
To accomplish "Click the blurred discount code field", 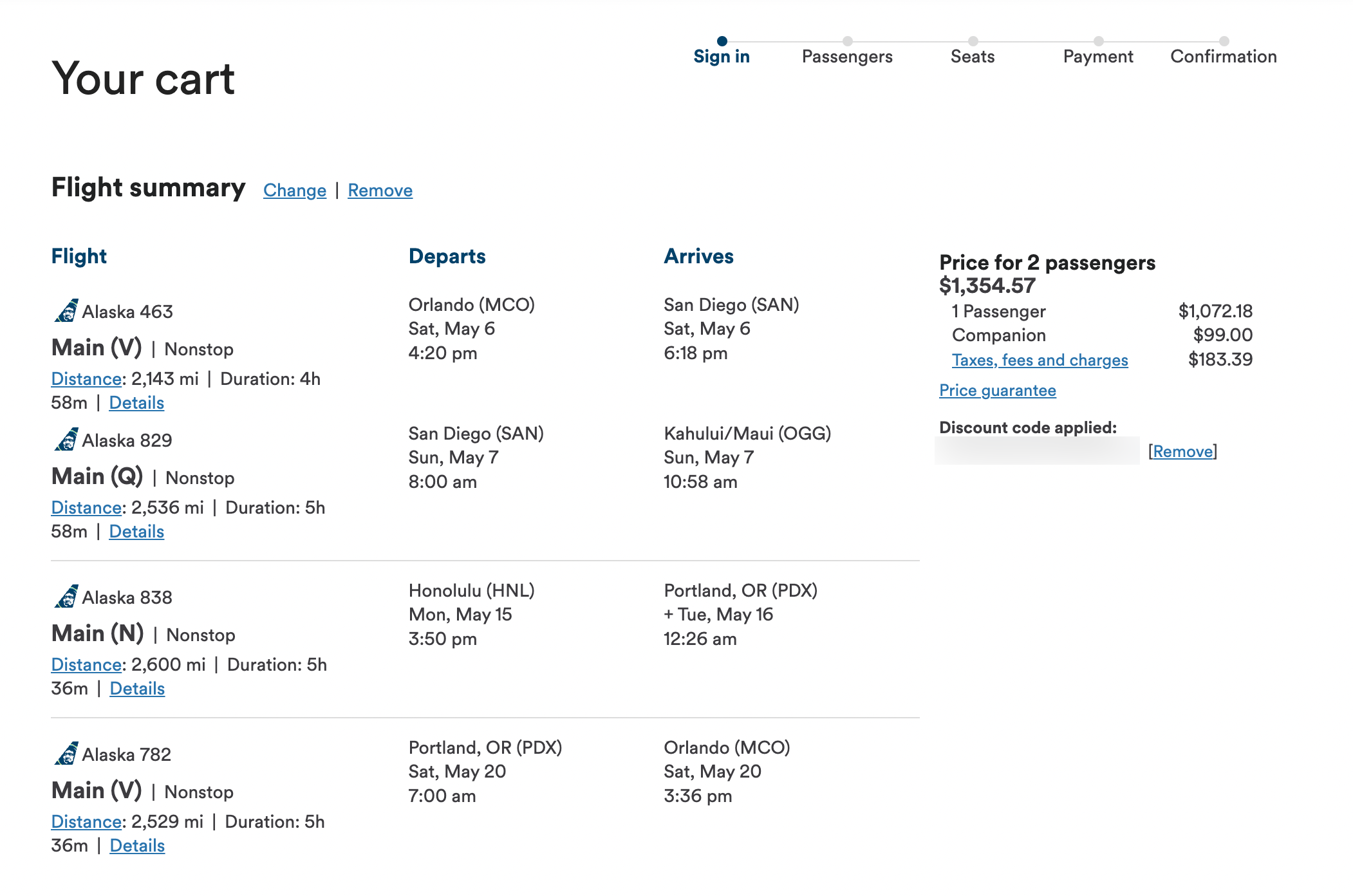I will tap(1037, 451).
